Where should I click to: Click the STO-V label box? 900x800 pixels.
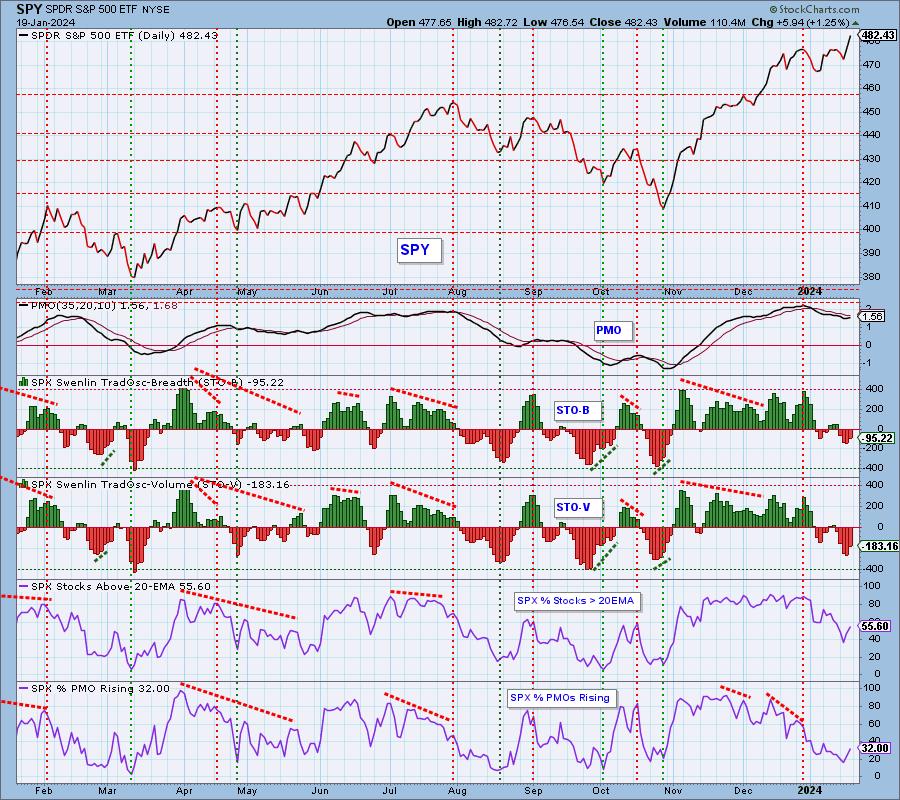click(x=579, y=507)
